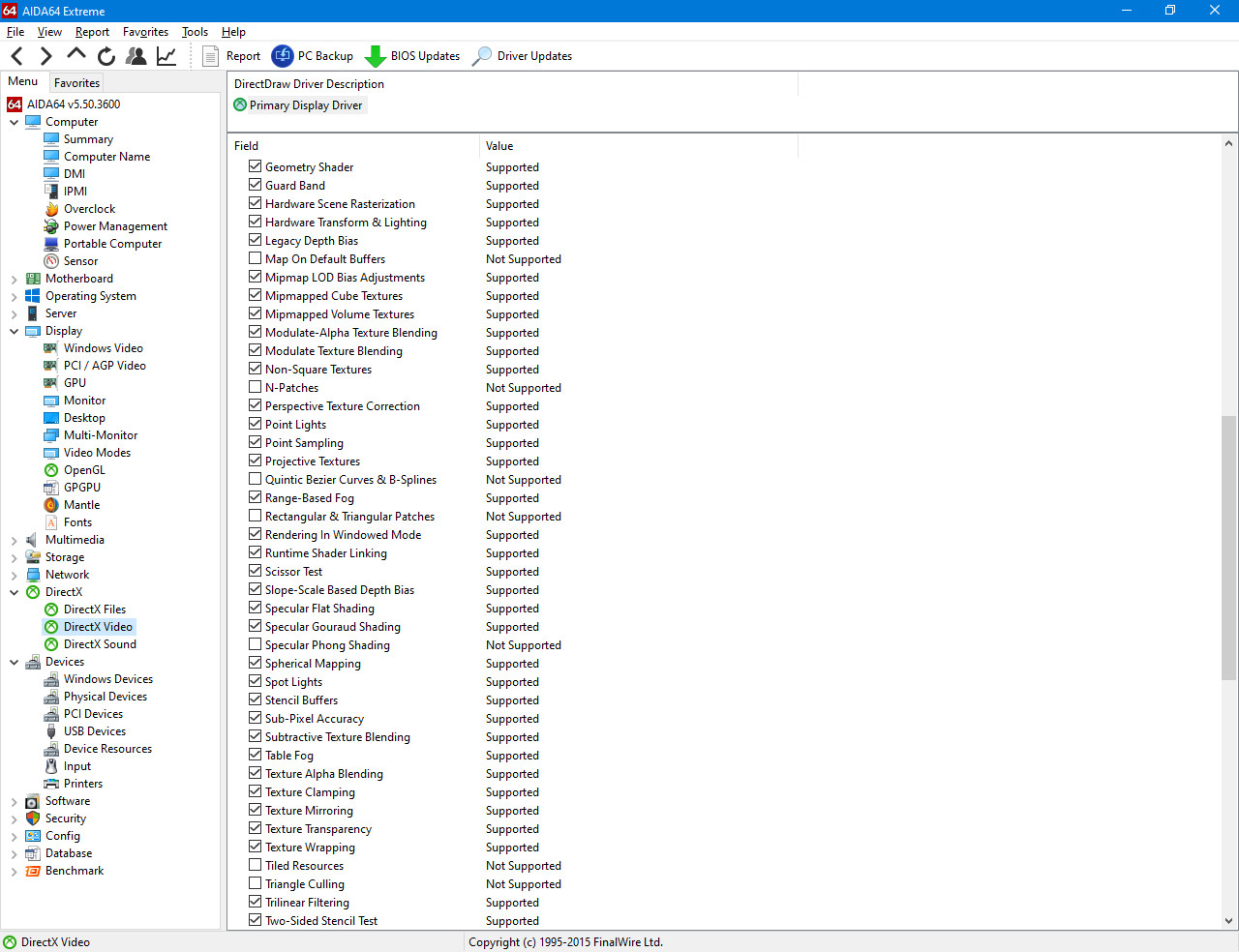
Task: Toggle the Stencil Buffers checkbox
Action: [x=256, y=699]
